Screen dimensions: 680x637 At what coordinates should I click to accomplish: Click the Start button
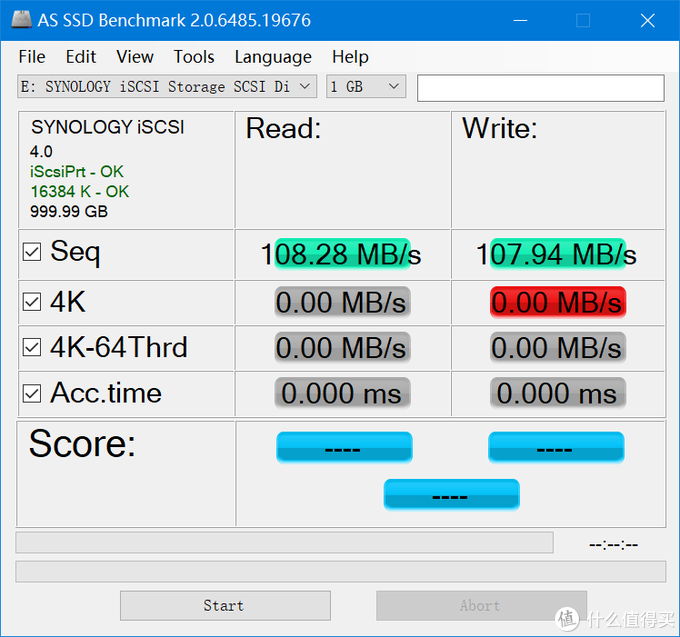pos(226,605)
